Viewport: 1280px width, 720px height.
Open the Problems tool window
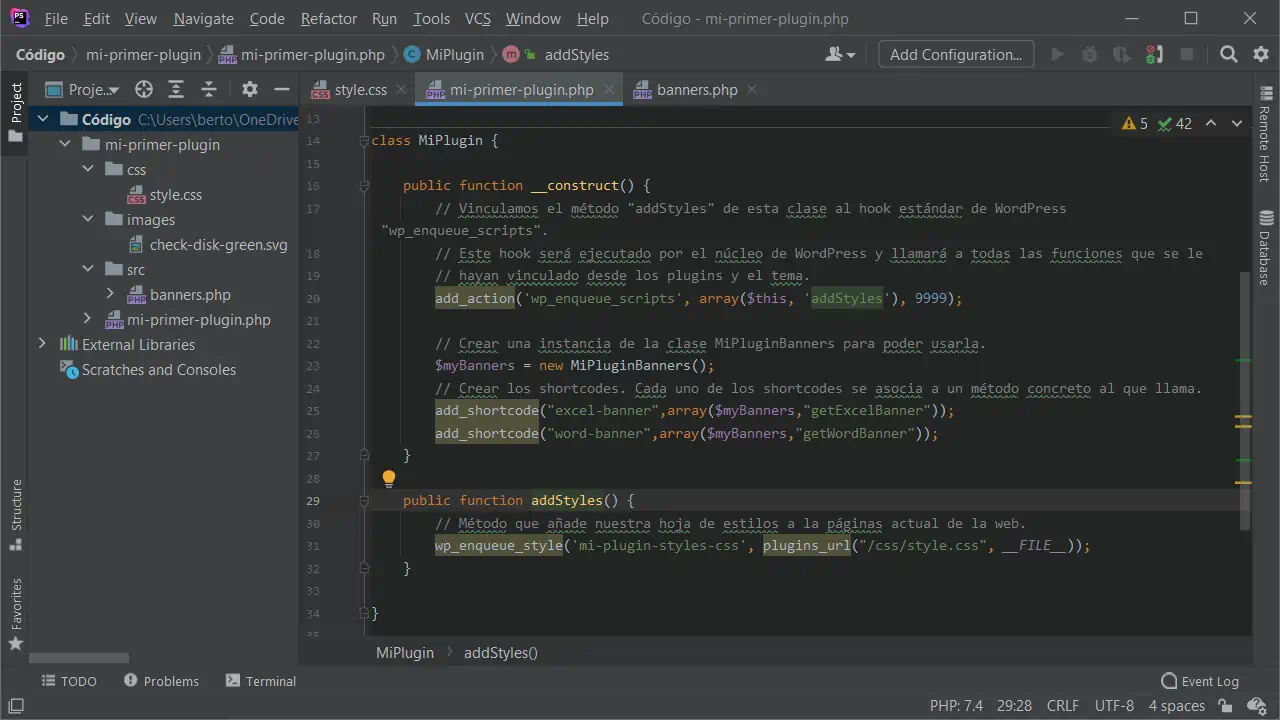click(161, 681)
